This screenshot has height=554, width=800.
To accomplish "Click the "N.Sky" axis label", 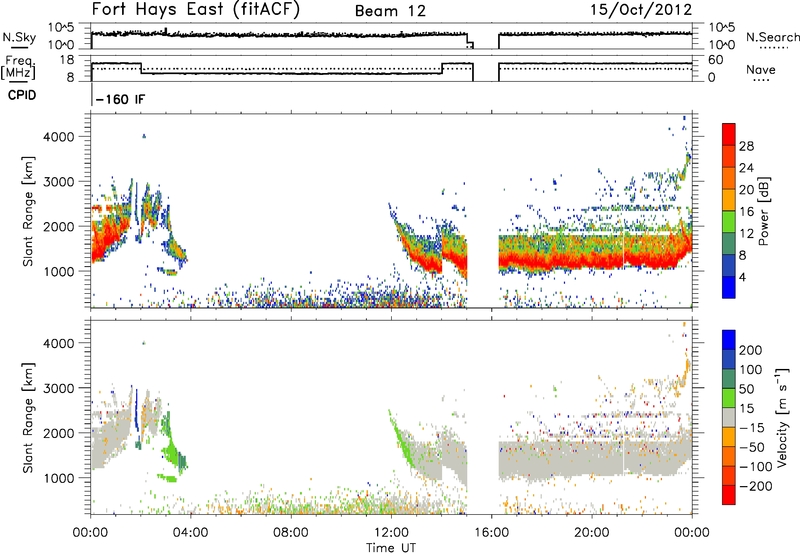I will [x=19, y=37].
